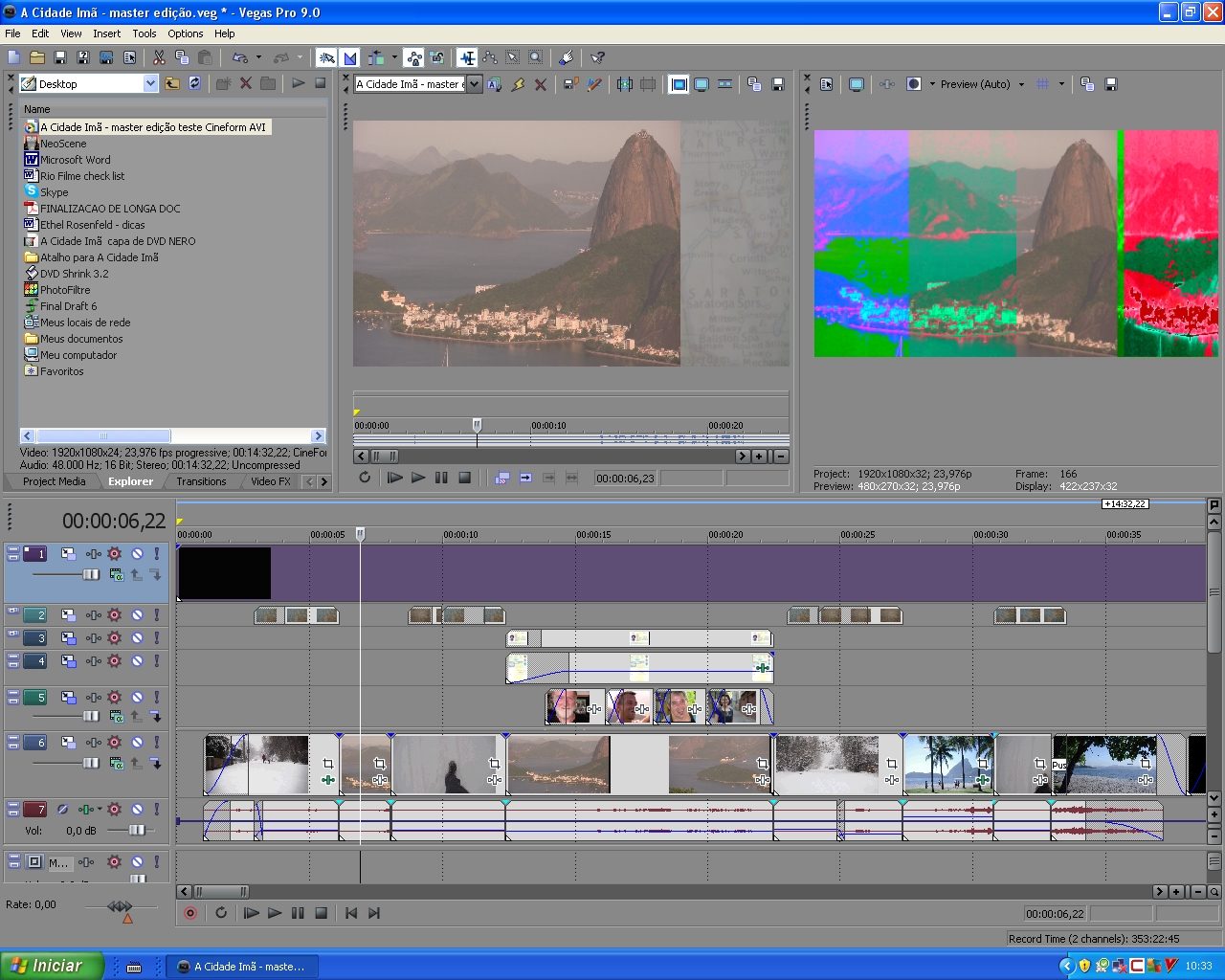The image size is (1225, 980).
Task: Click the Vol slider on audio track 7
Action: (x=136, y=831)
